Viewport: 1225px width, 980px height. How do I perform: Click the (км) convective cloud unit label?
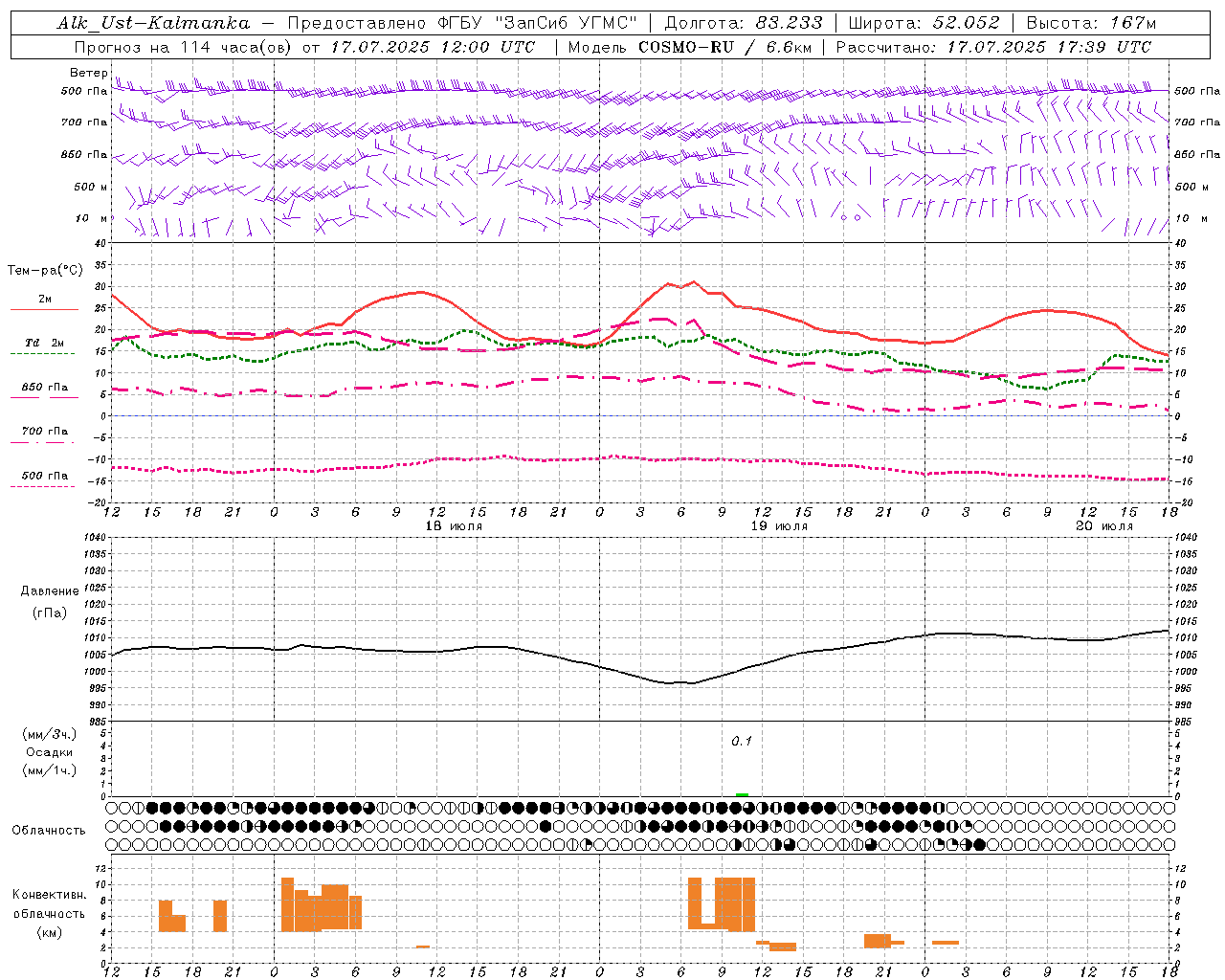click(x=50, y=932)
